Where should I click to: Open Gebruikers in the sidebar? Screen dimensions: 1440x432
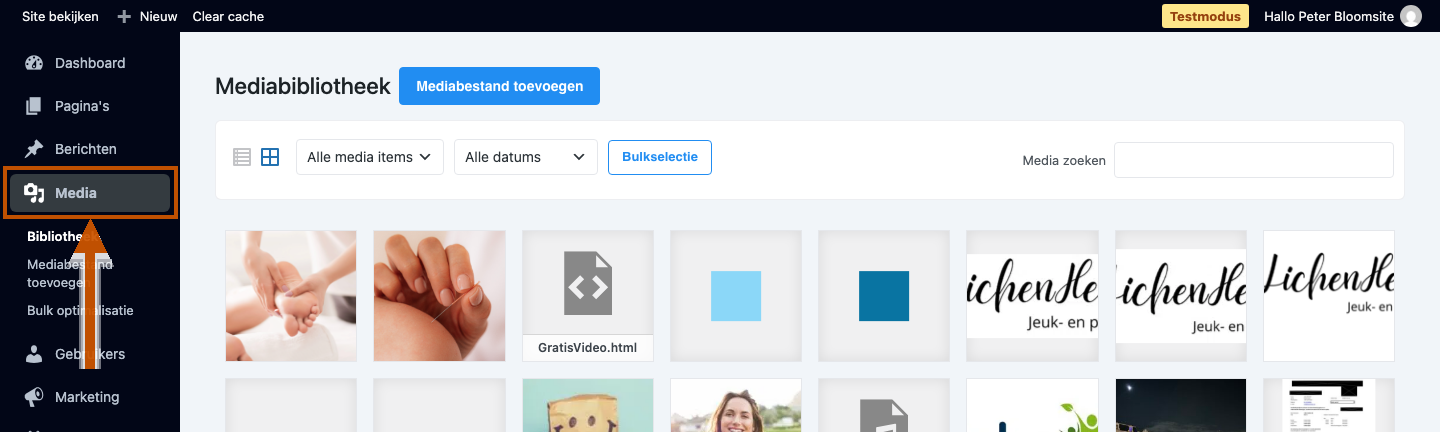pos(90,354)
